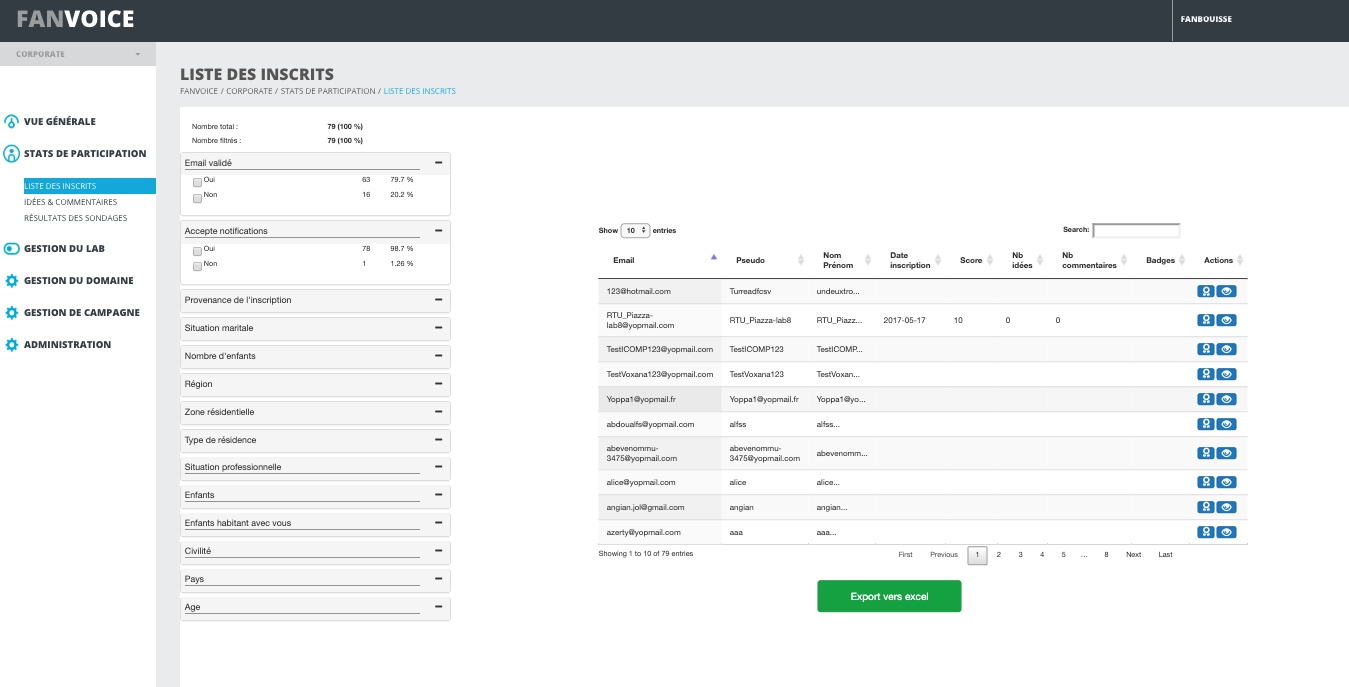The image size is (1349, 687).
Task: Check the 'Non' box under Email validé
Action: [x=197, y=197]
